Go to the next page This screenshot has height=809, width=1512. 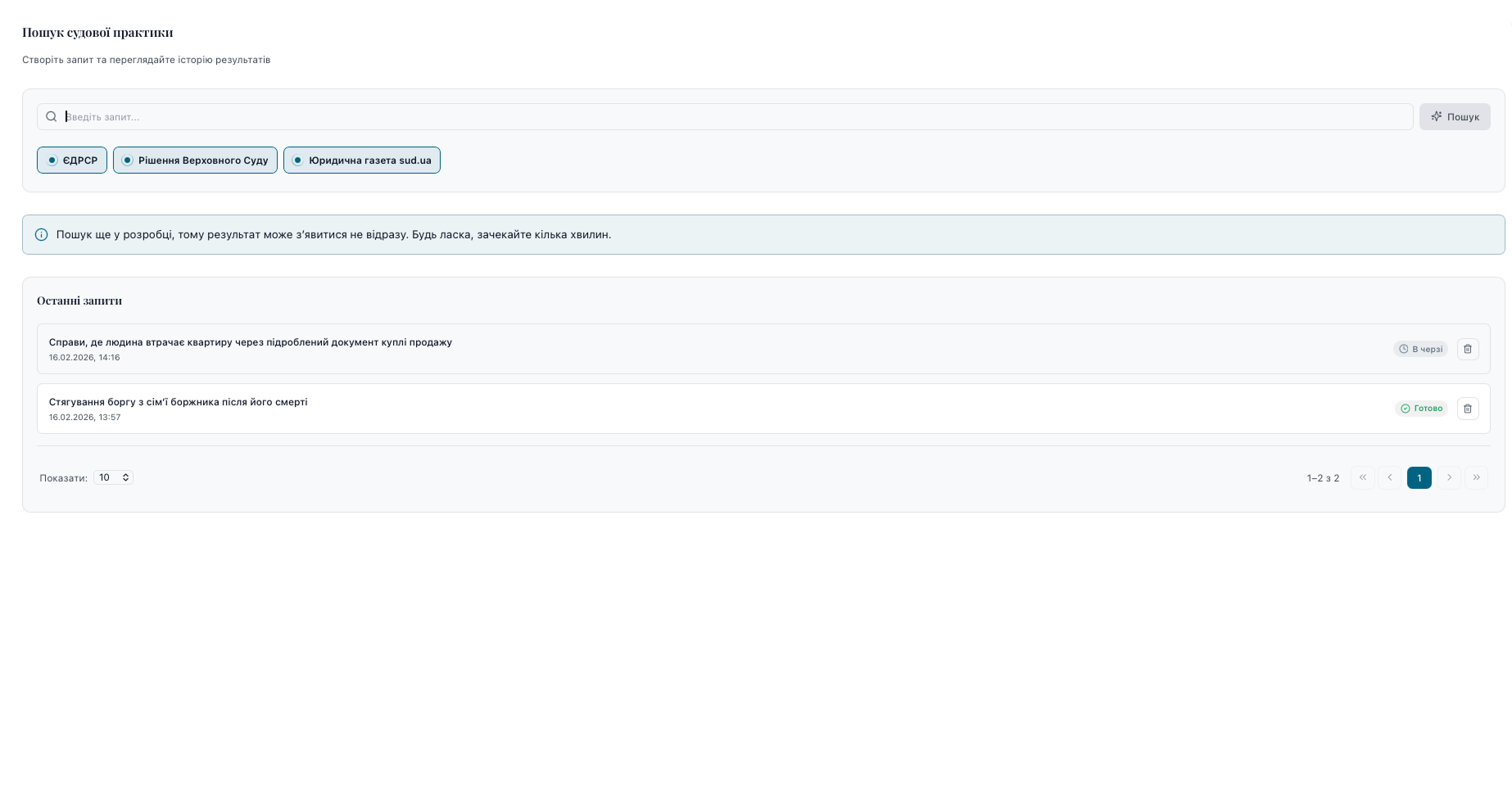(1449, 477)
